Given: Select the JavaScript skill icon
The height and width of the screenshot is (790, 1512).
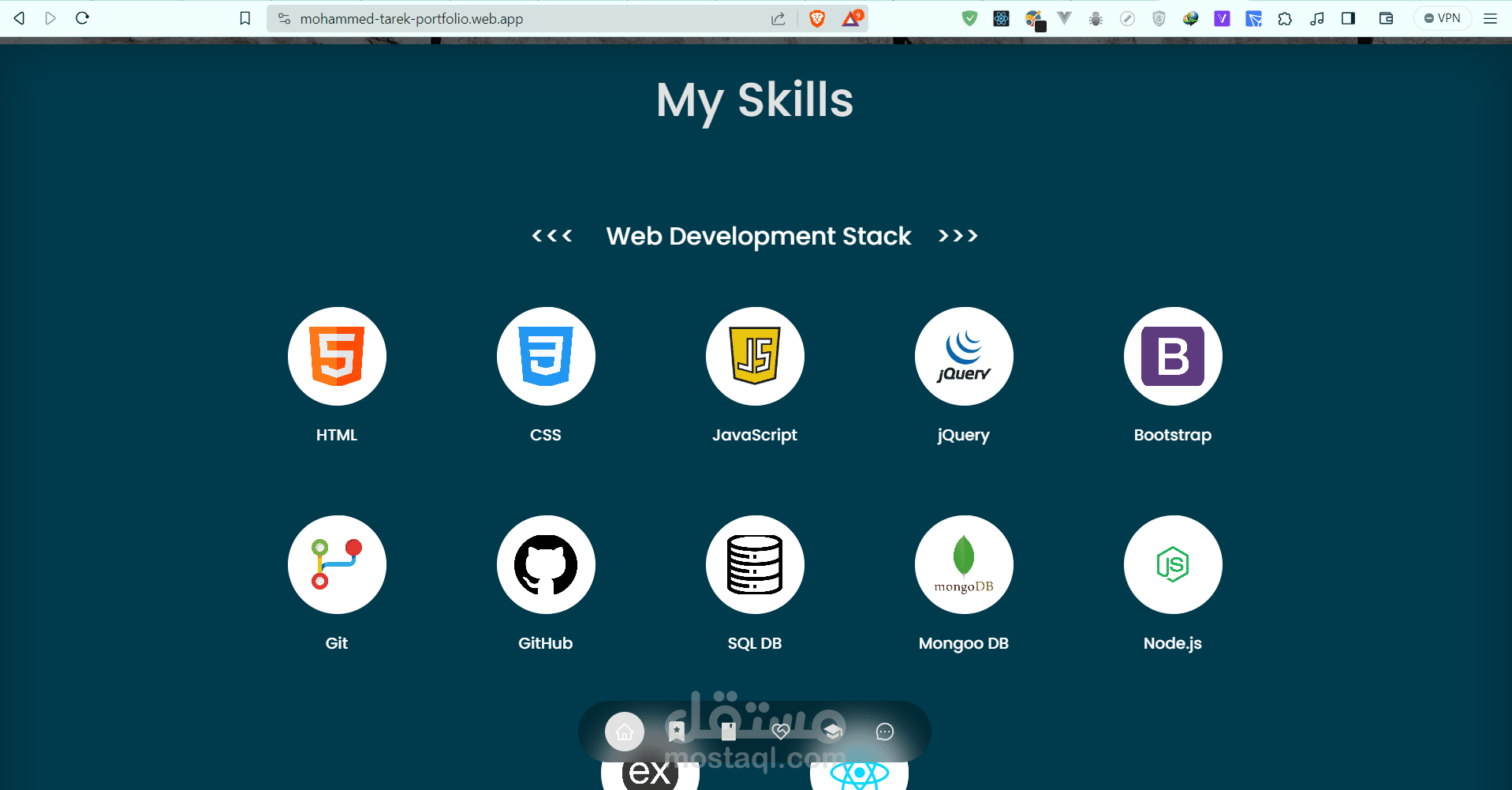Looking at the screenshot, I should click(755, 356).
